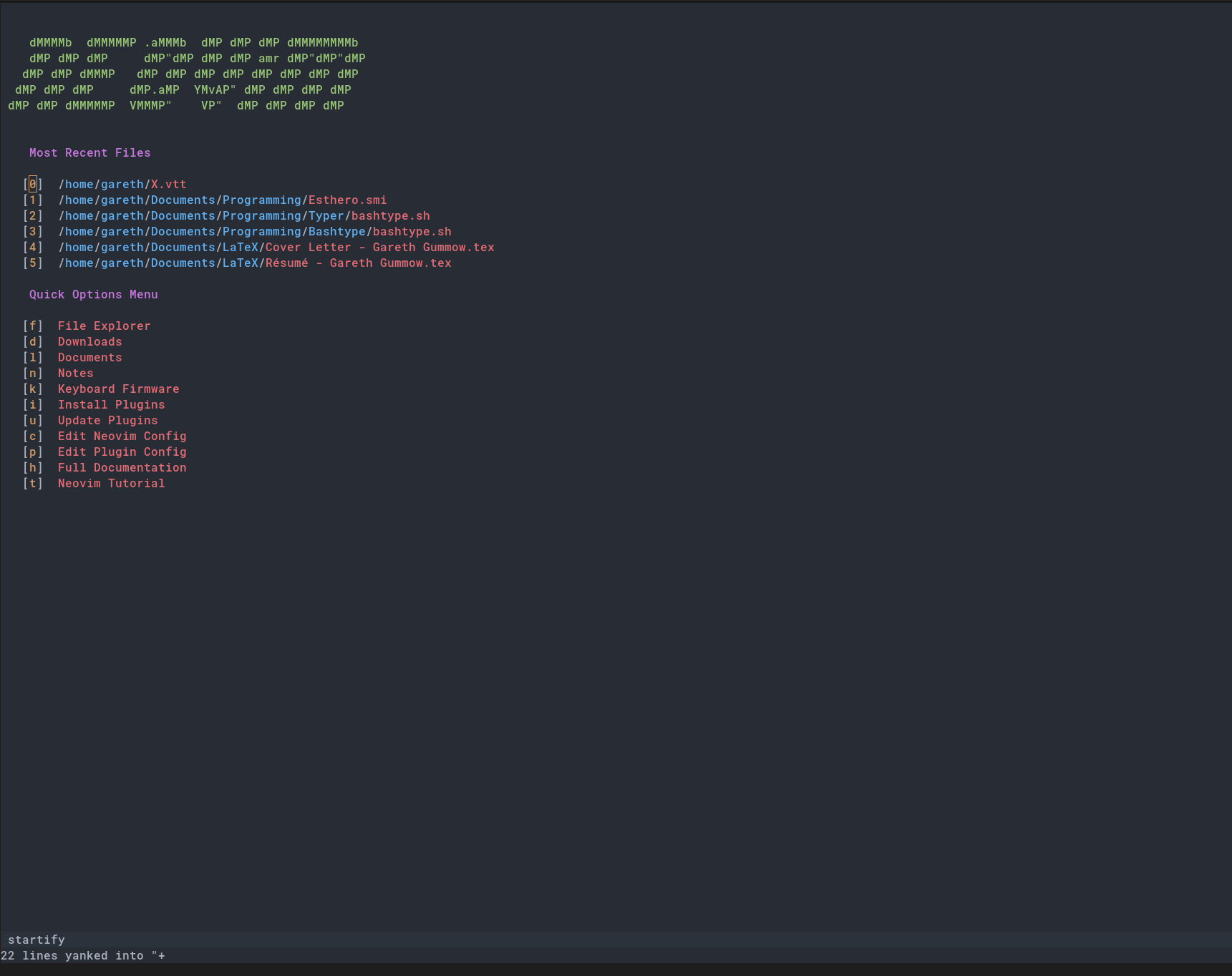Select the File Explorer quick option
This screenshot has height=976, width=1232.
tap(105, 326)
